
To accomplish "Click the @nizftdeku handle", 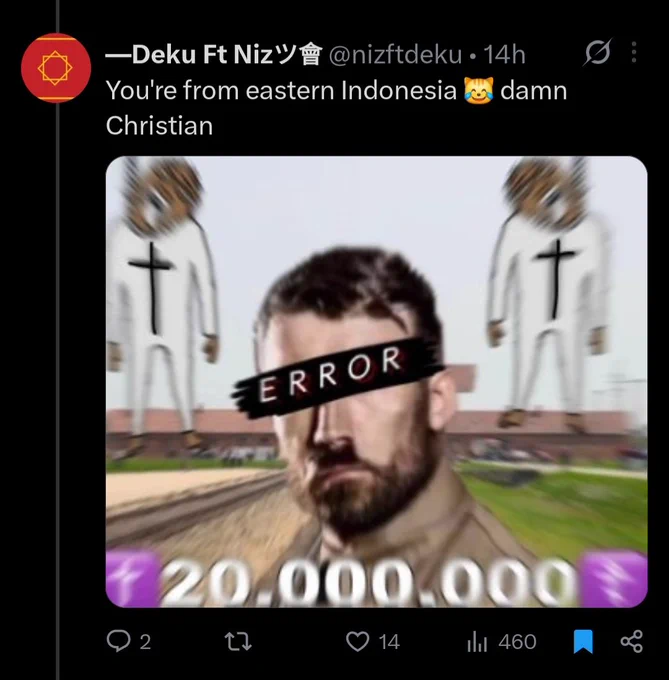I will pyautogui.click(x=395, y=55).
